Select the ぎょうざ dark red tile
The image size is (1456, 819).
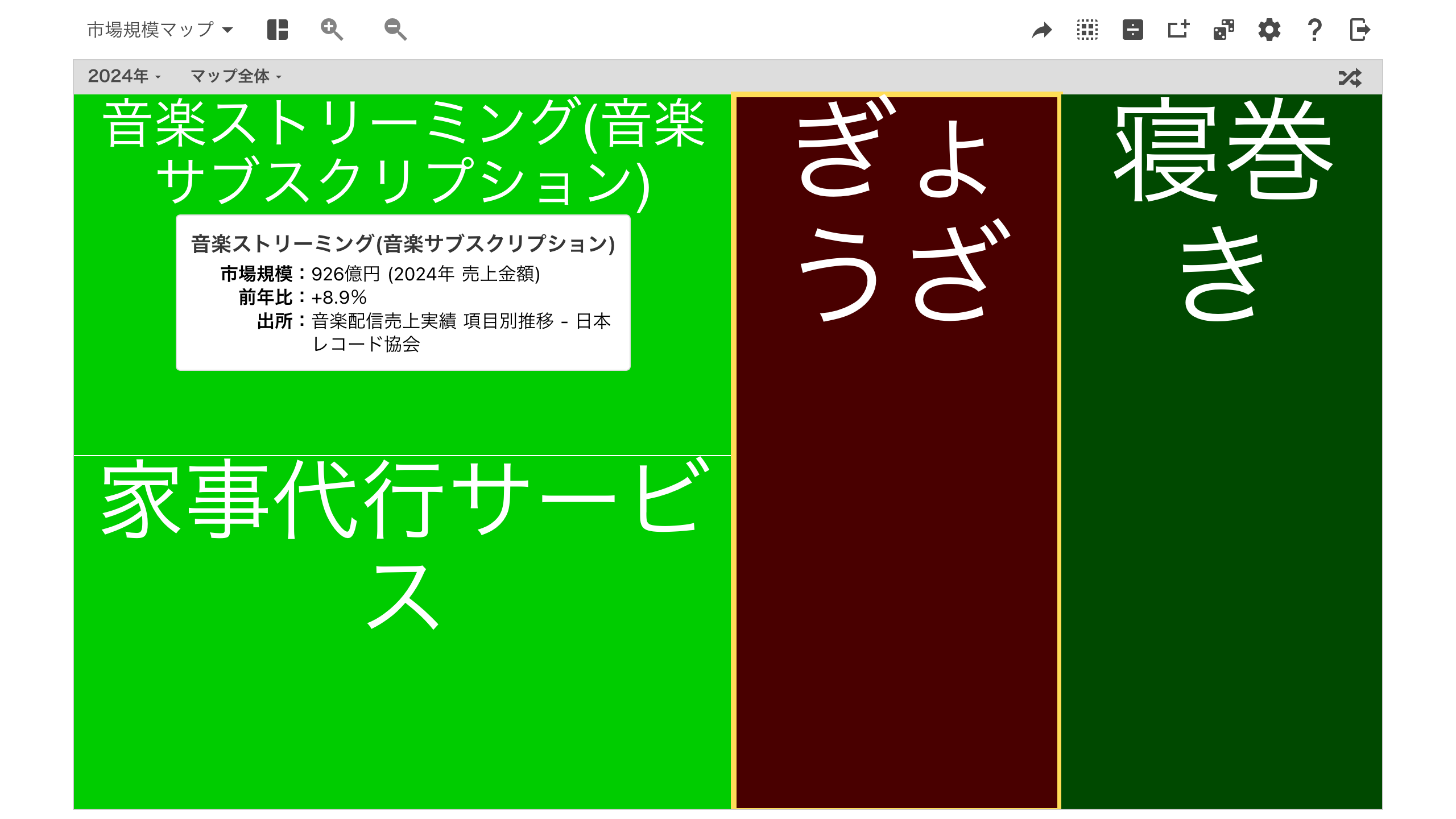tap(896, 512)
